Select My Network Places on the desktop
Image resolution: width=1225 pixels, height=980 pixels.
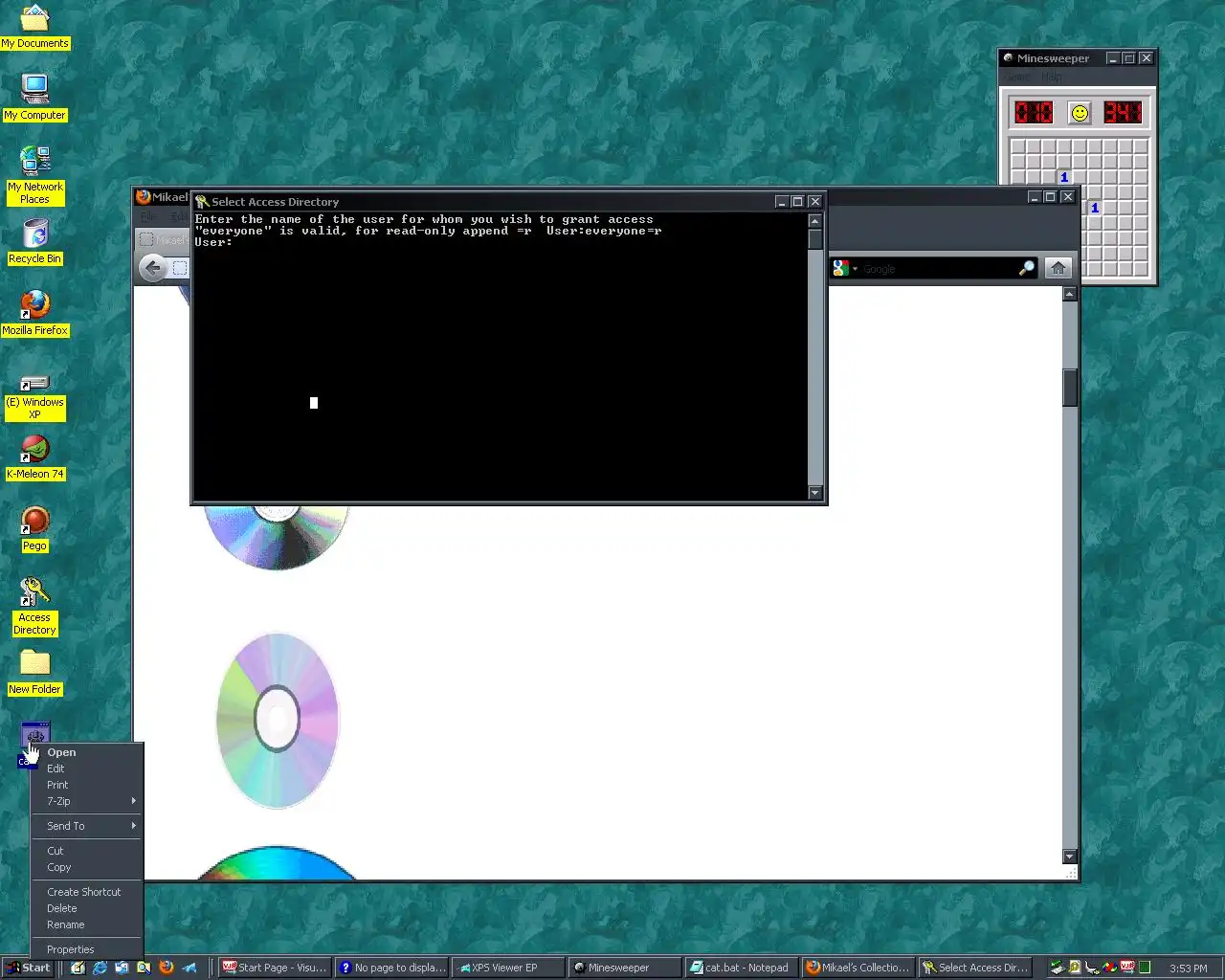(34, 175)
